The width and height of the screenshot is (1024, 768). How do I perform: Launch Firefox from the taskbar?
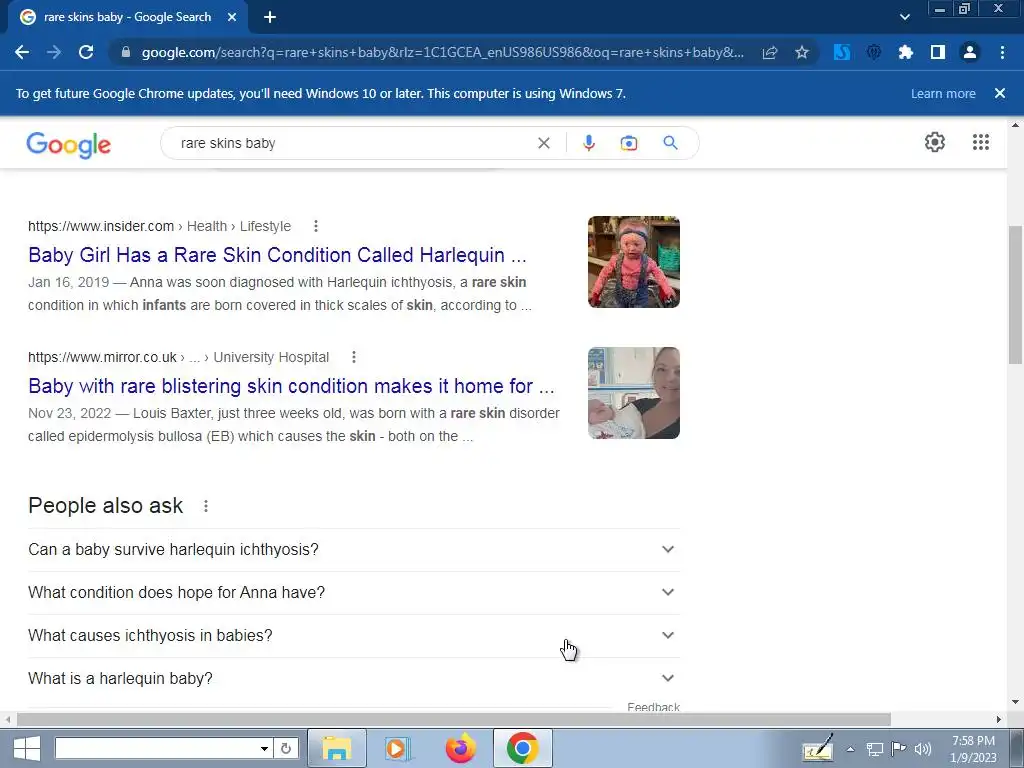coord(460,748)
